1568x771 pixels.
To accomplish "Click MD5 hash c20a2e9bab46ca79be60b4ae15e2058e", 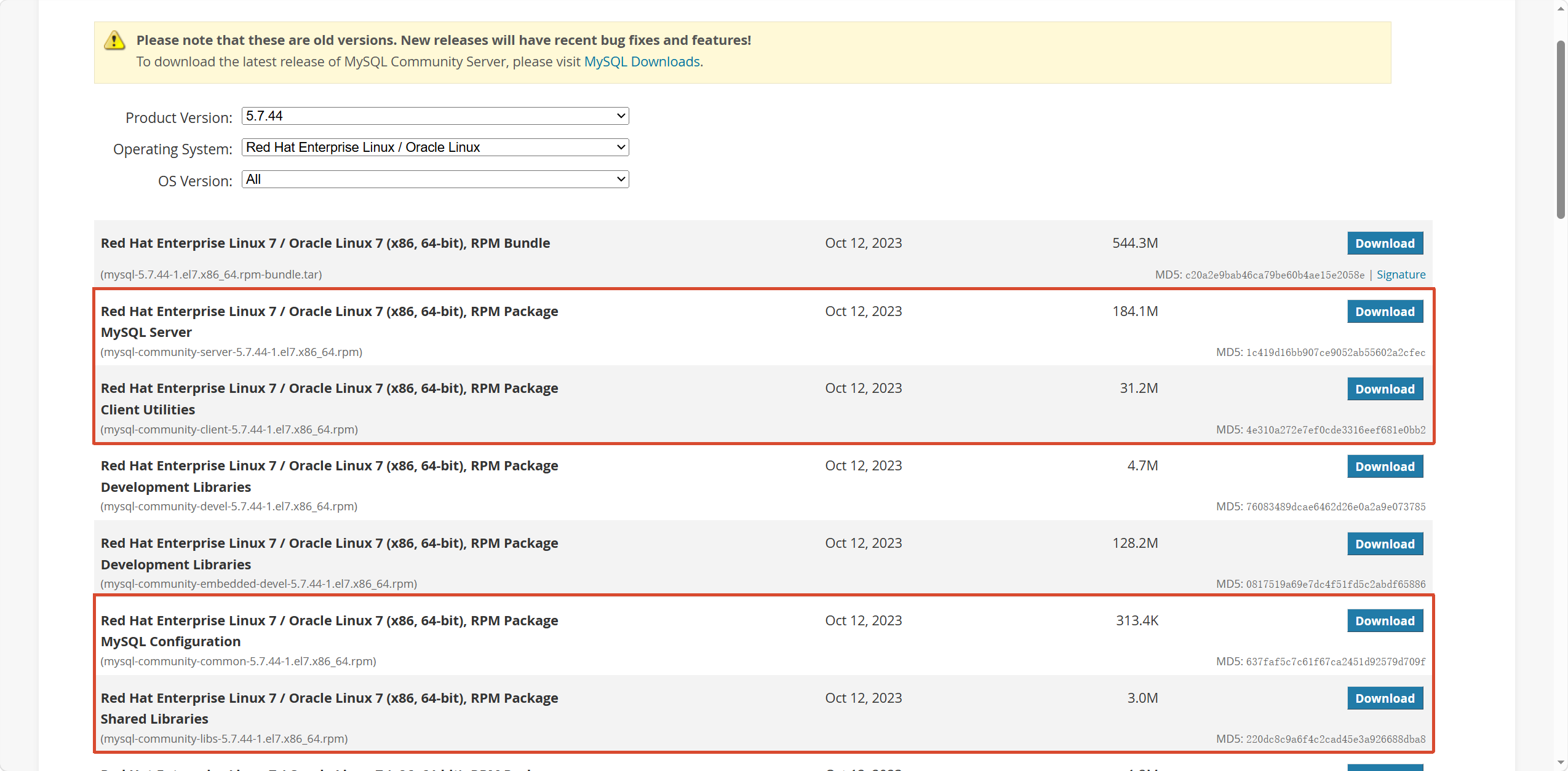I will pos(1275,275).
